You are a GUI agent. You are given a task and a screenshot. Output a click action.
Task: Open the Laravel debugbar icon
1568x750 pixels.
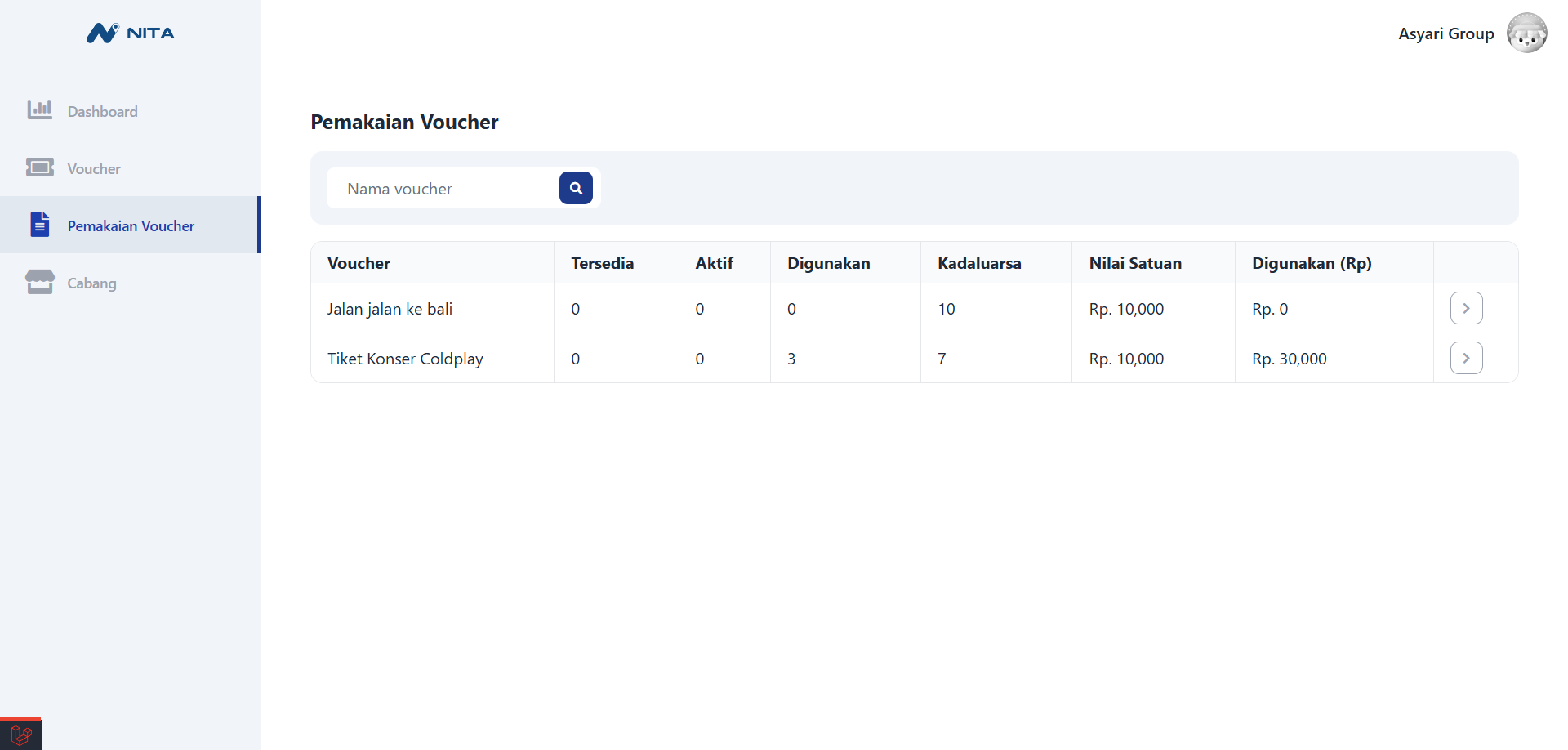click(x=21, y=734)
